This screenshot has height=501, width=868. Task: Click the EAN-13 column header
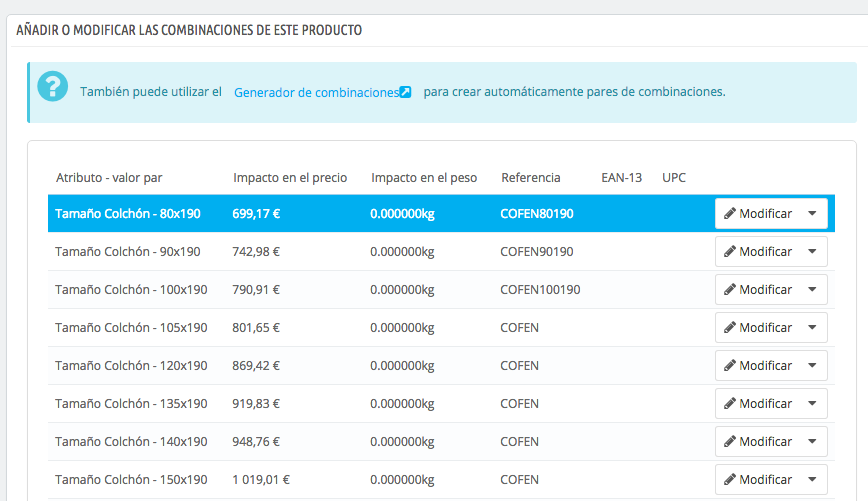coord(622,178)
